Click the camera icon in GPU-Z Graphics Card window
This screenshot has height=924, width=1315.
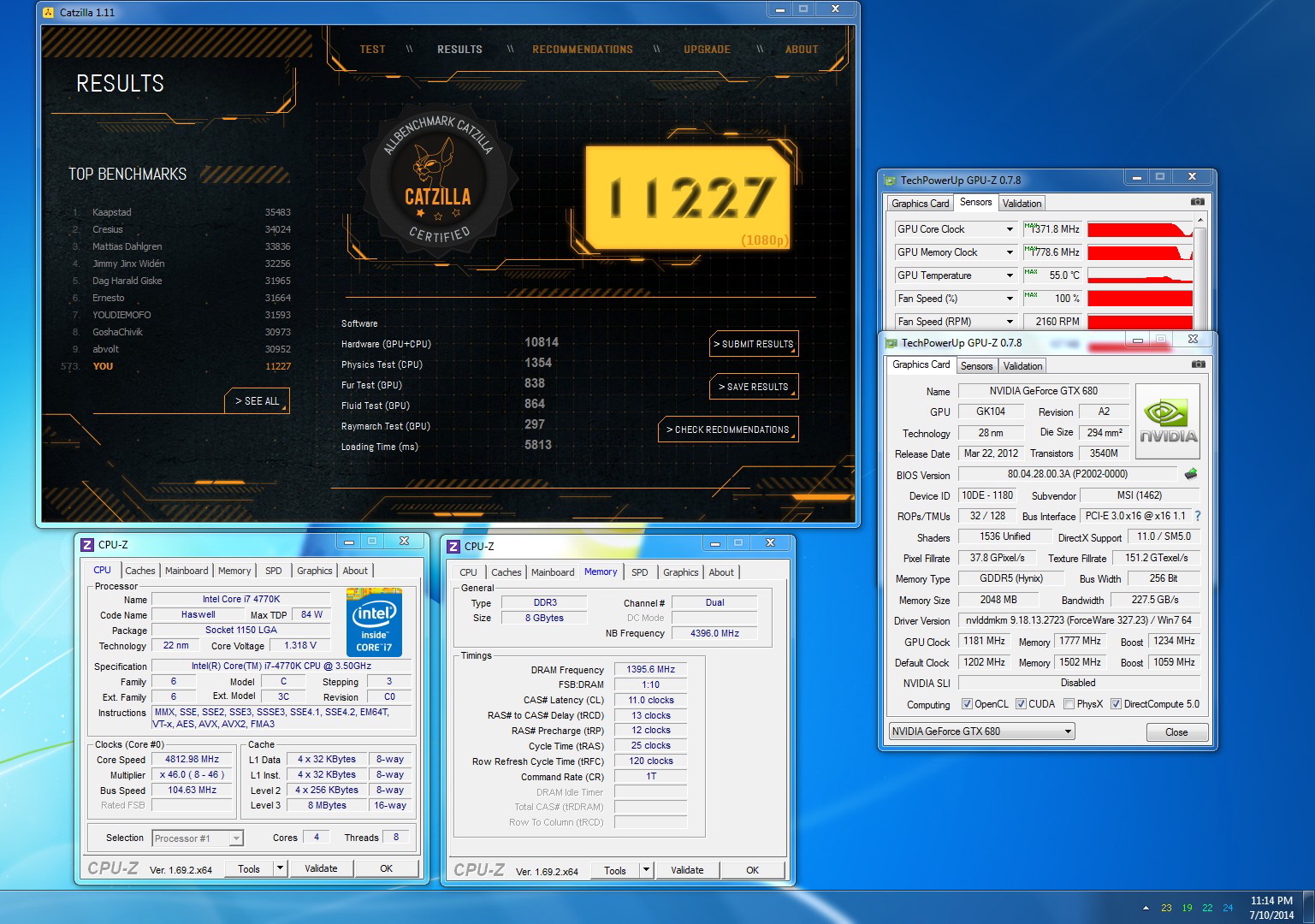(x=1198, y=364)
